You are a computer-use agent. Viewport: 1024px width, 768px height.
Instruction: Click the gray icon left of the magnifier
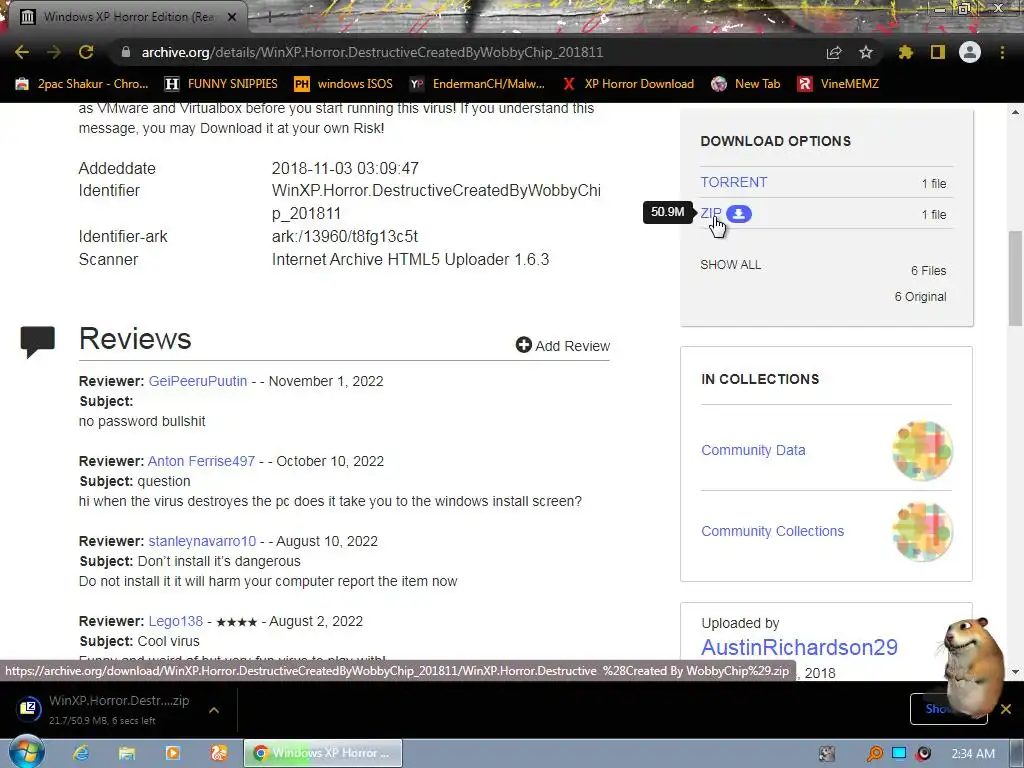tap(827, 754)
